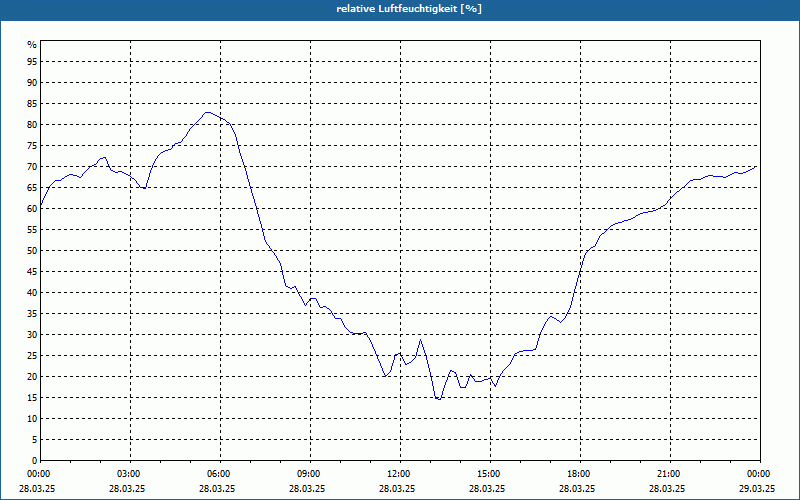
Task: Pick the y-axis label "35"
Action: click(x=32, y=314)
